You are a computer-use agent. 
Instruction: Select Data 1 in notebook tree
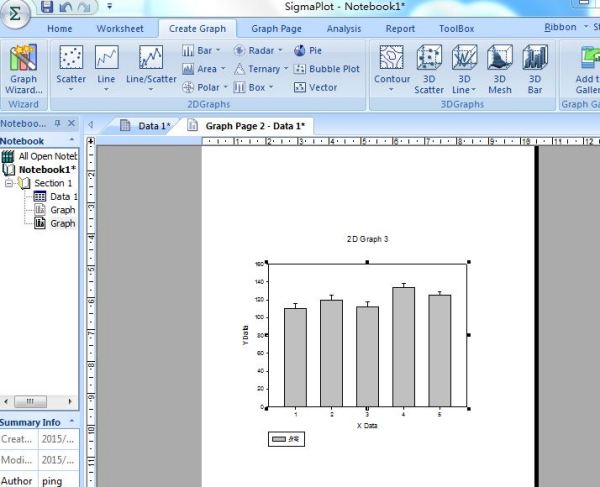62,197
